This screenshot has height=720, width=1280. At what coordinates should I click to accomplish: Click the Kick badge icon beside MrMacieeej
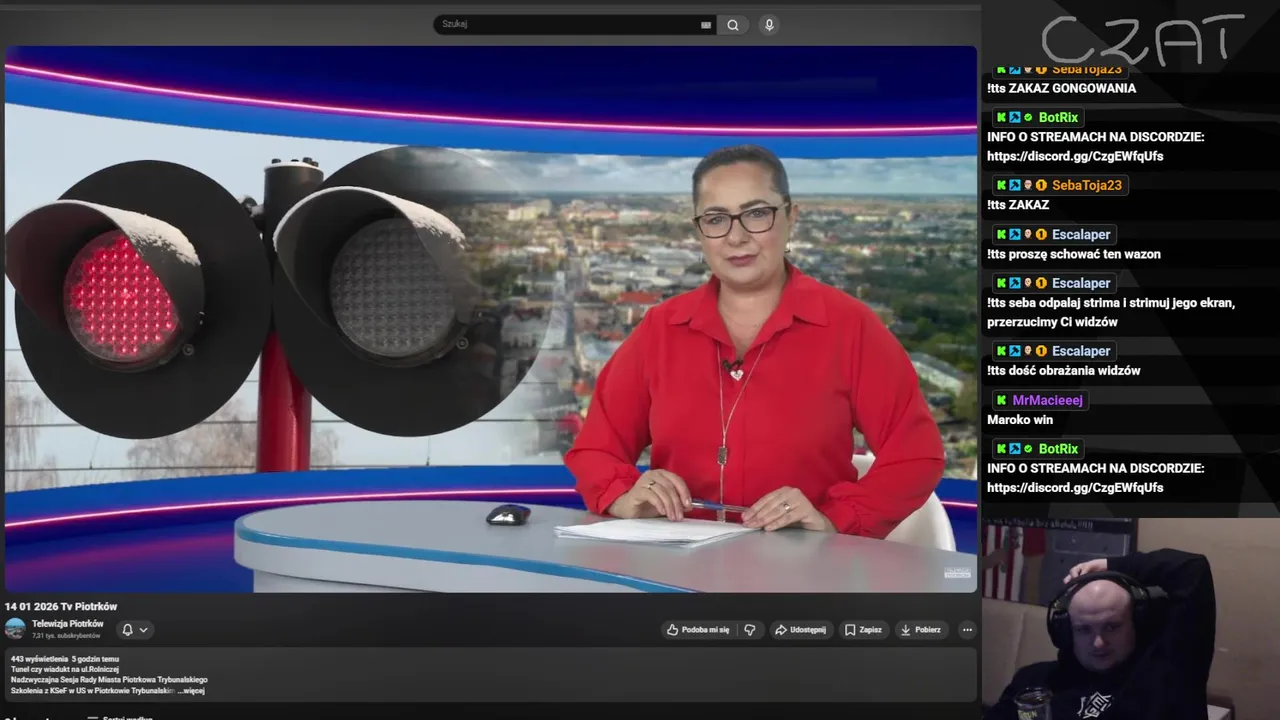[1001, 400]
